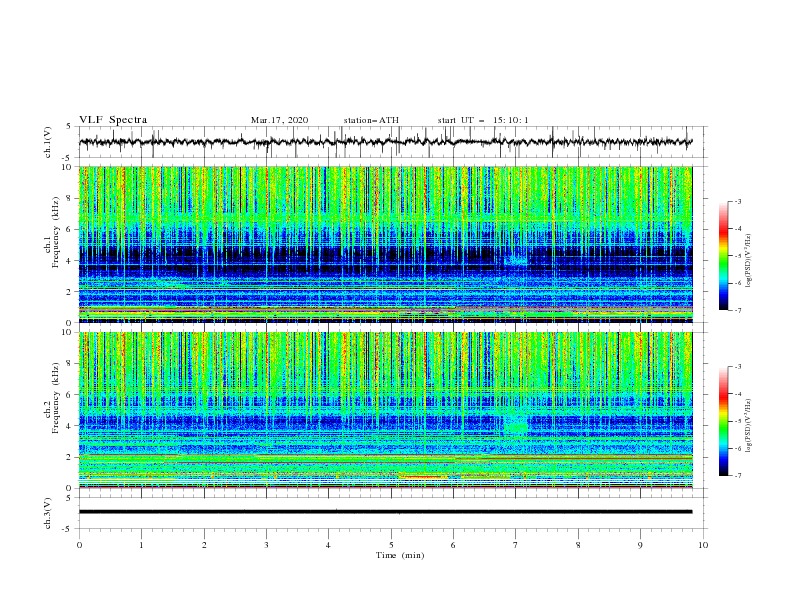This screenshot has width=792, height=612.
Task: Click inside the ch.1 spectrogram panel
Action: (385, 244)
